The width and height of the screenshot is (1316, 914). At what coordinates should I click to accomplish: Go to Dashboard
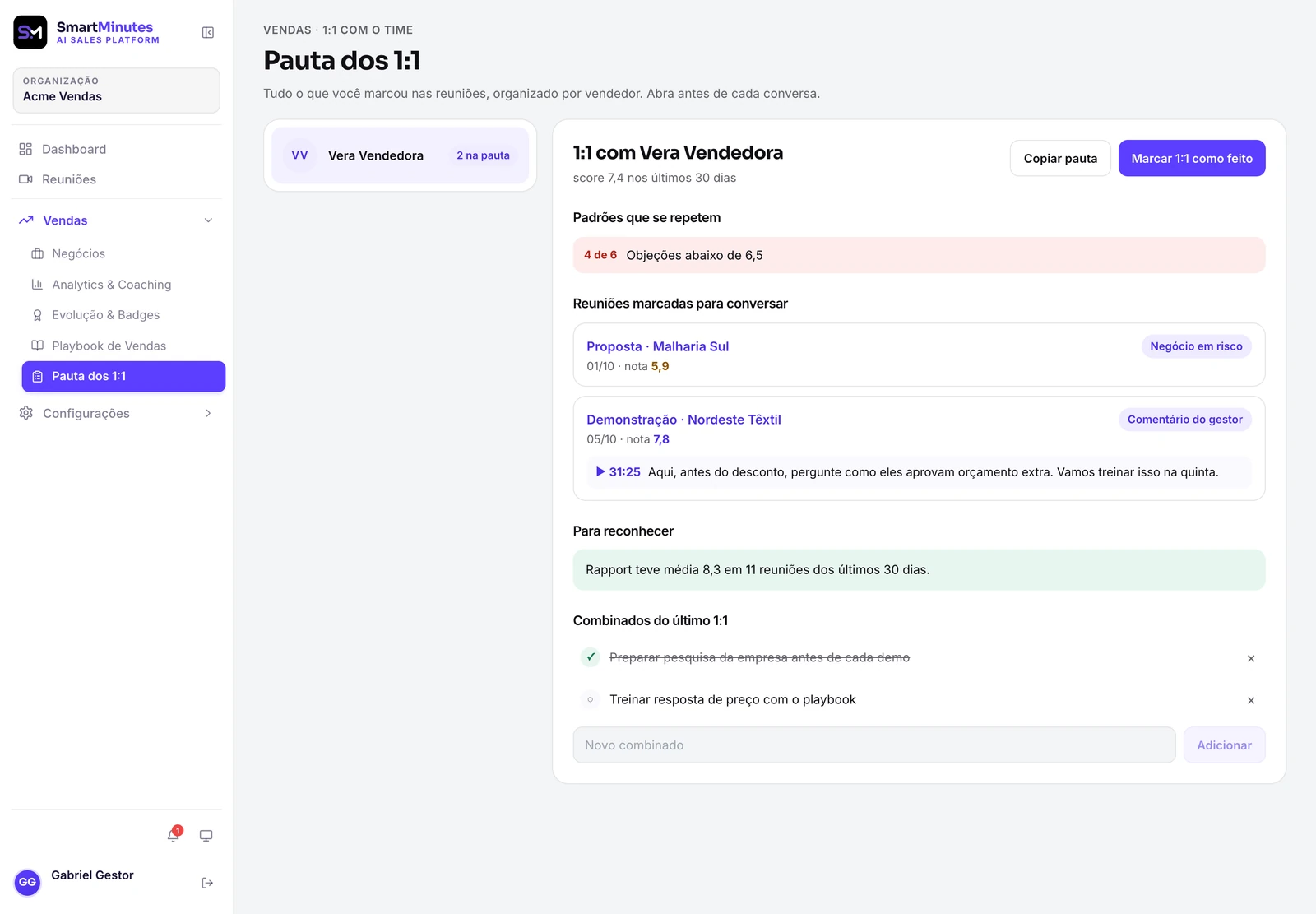point(117,149)
